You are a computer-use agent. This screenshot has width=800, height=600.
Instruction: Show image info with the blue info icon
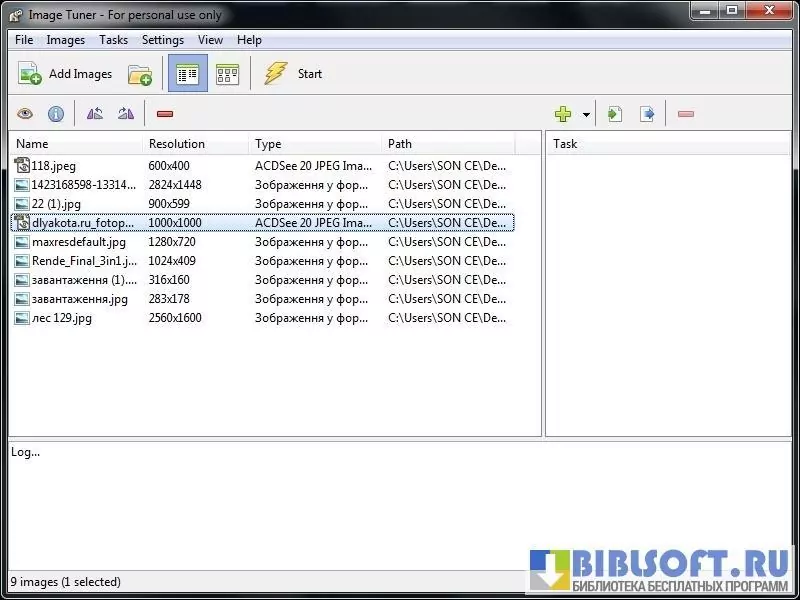[x=56, y=114]
